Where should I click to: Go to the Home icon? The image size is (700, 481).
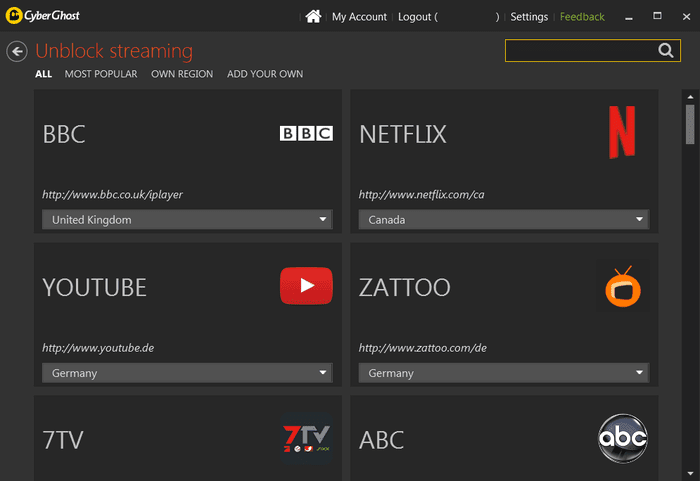pyautogui.click(x=313, y=17)
